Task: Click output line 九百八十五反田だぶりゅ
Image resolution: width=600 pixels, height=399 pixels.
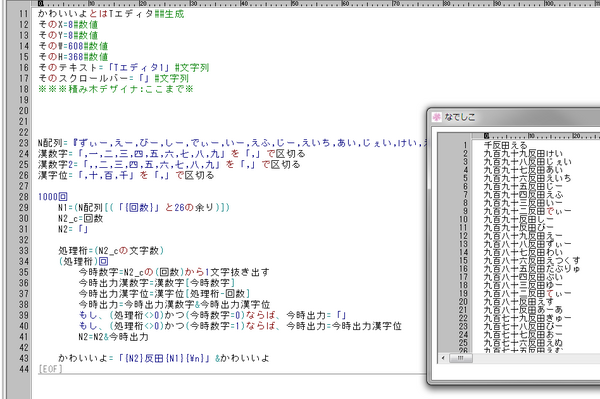Action: click(x=532, y=269)
